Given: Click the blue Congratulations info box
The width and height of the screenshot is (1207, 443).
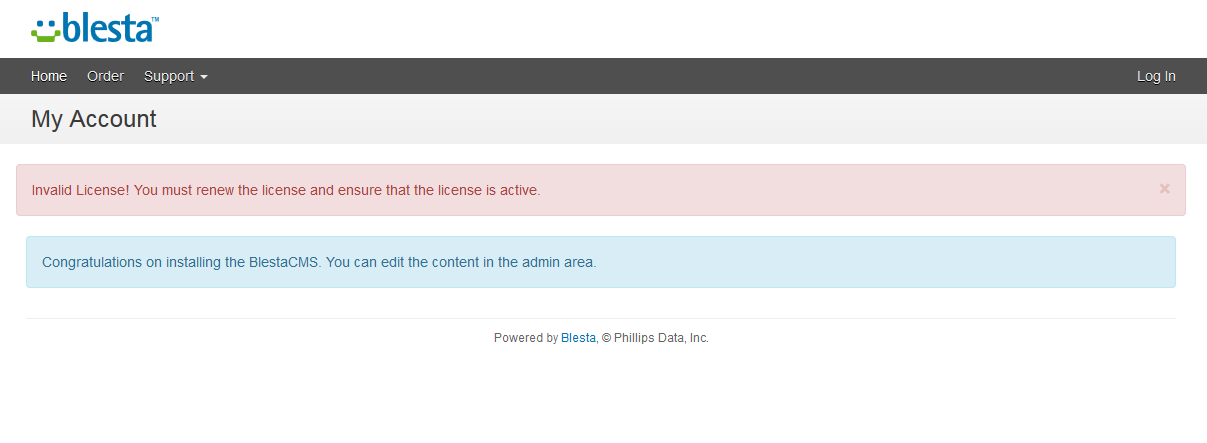Looking at the screenshot, I should point(600,262).
